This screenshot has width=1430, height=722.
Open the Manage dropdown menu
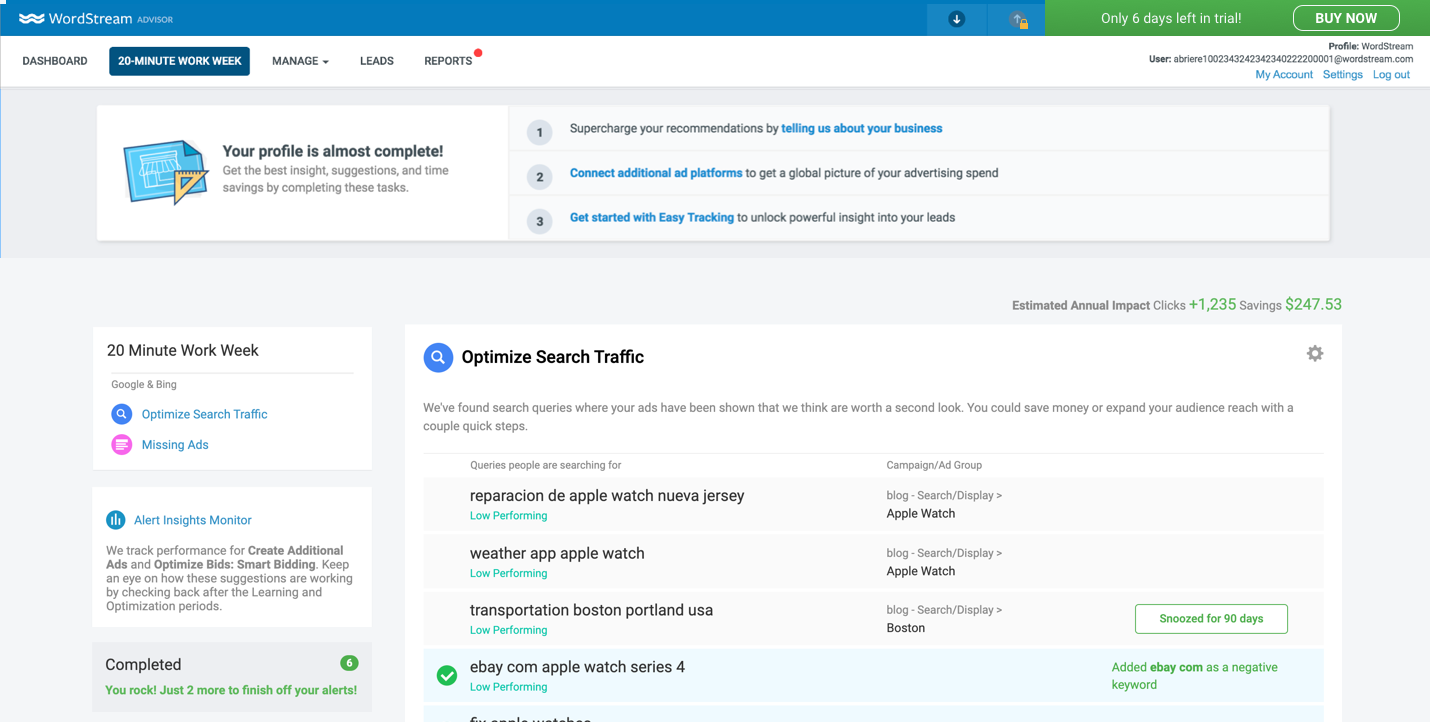(300, 61)
